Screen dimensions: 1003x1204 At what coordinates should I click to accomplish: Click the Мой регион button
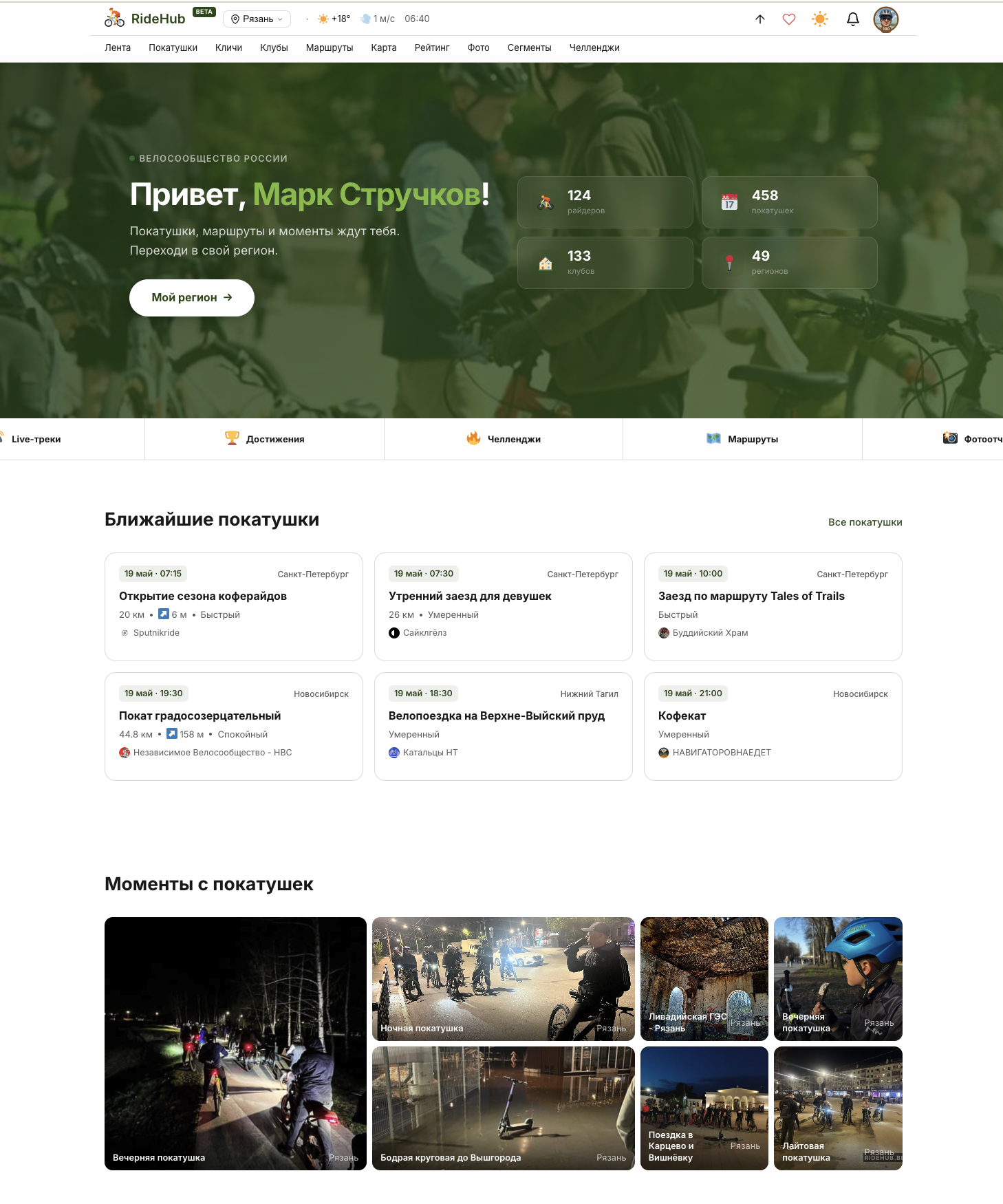coord(192,298)
